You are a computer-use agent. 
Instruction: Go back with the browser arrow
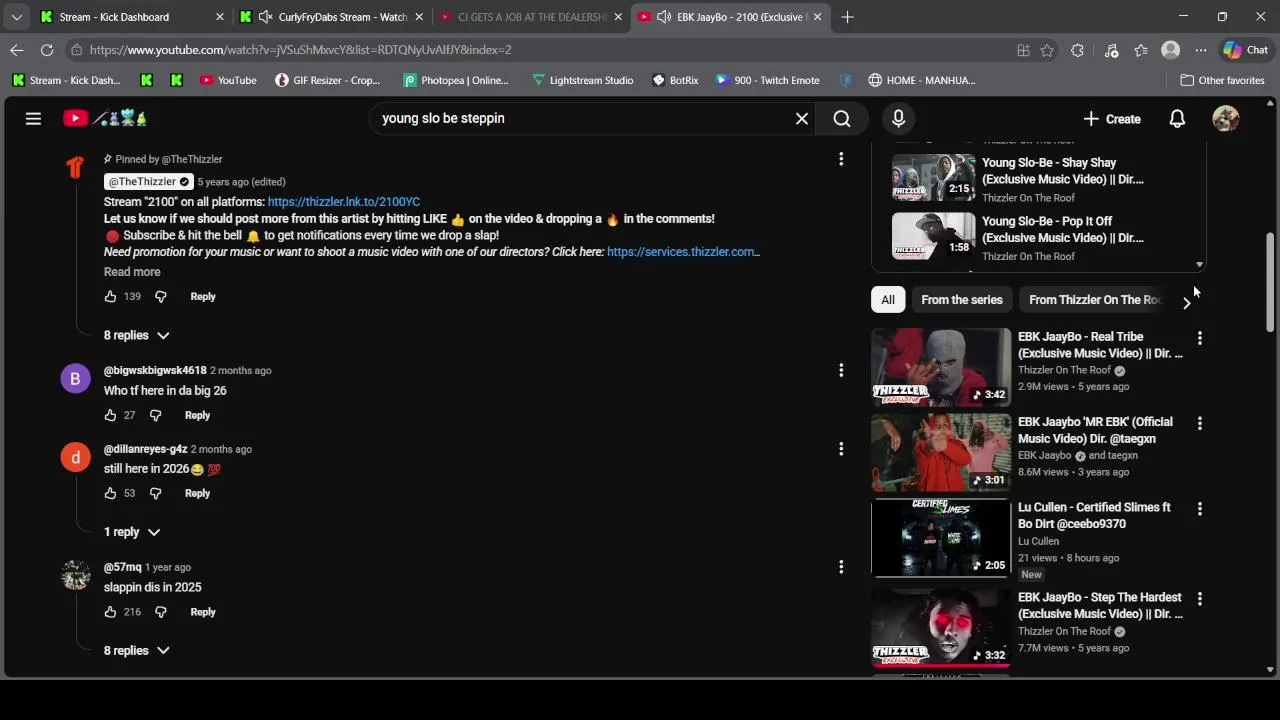(17, 50)
